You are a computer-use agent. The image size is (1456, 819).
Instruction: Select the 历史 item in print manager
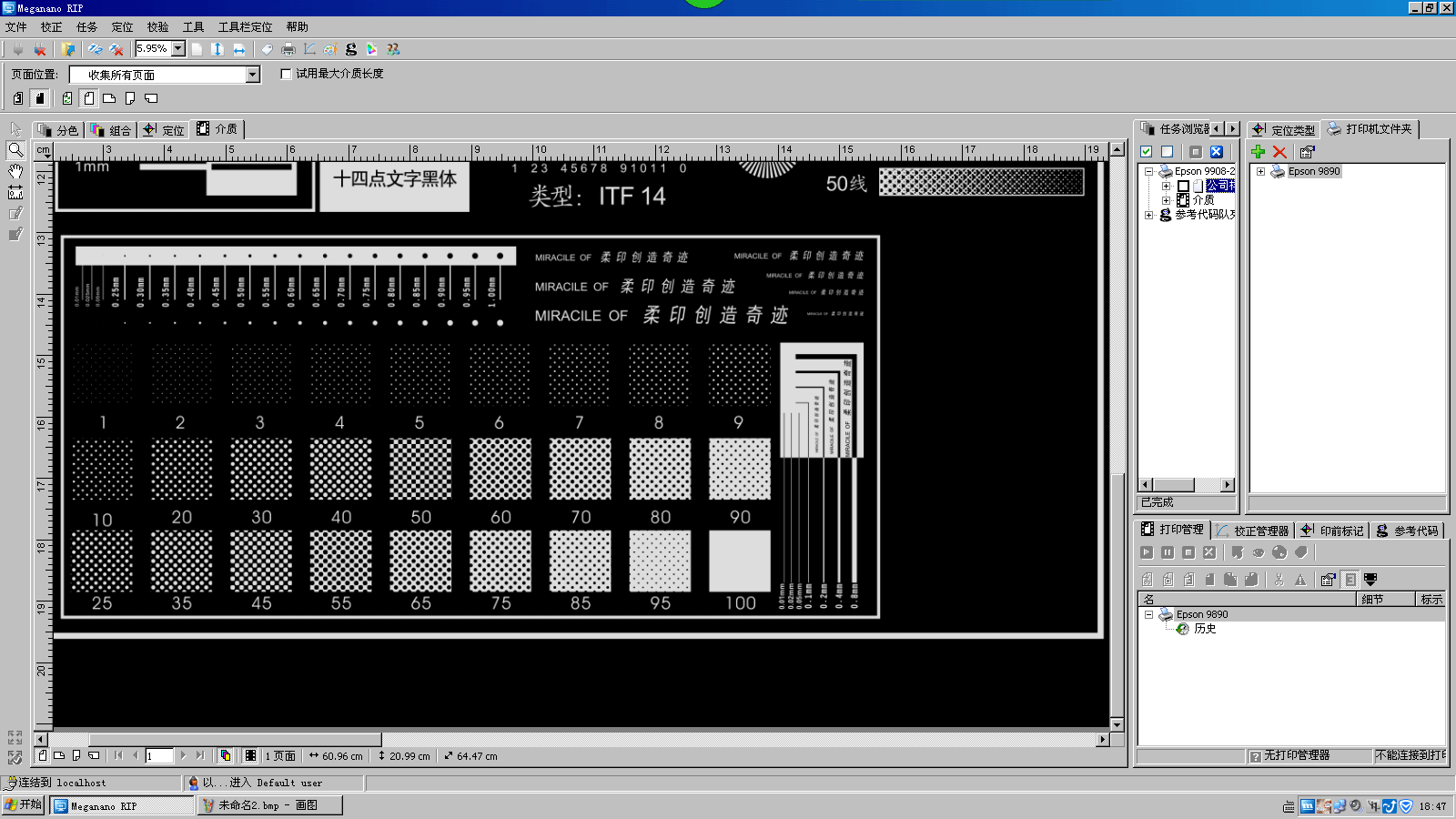coord(1205,629)
